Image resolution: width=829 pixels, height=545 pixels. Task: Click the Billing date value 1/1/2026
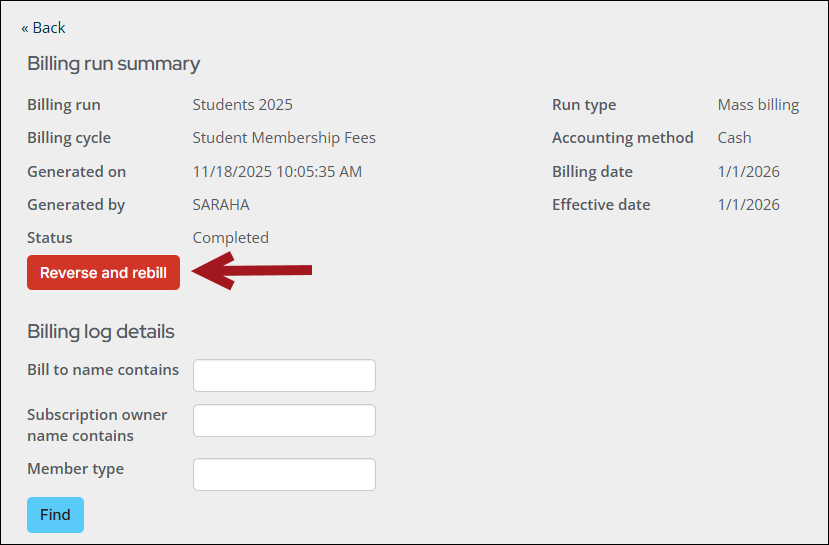coord(748,172)
